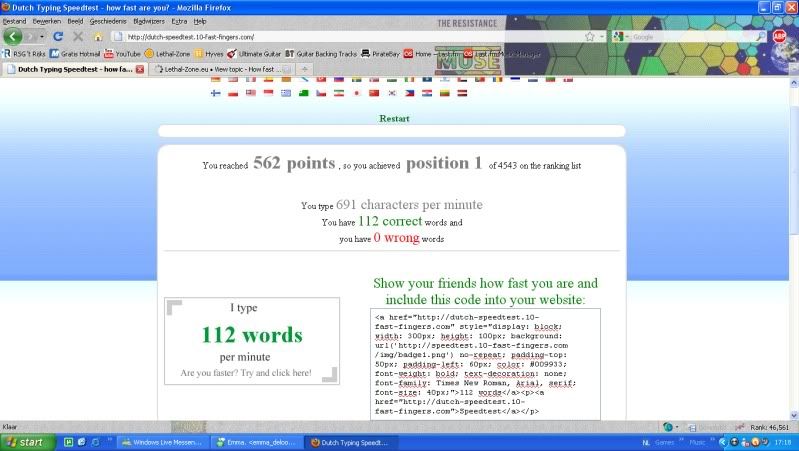Open the back/forward history dropdown arrow
799x451 pixels.
pos(42,37)
